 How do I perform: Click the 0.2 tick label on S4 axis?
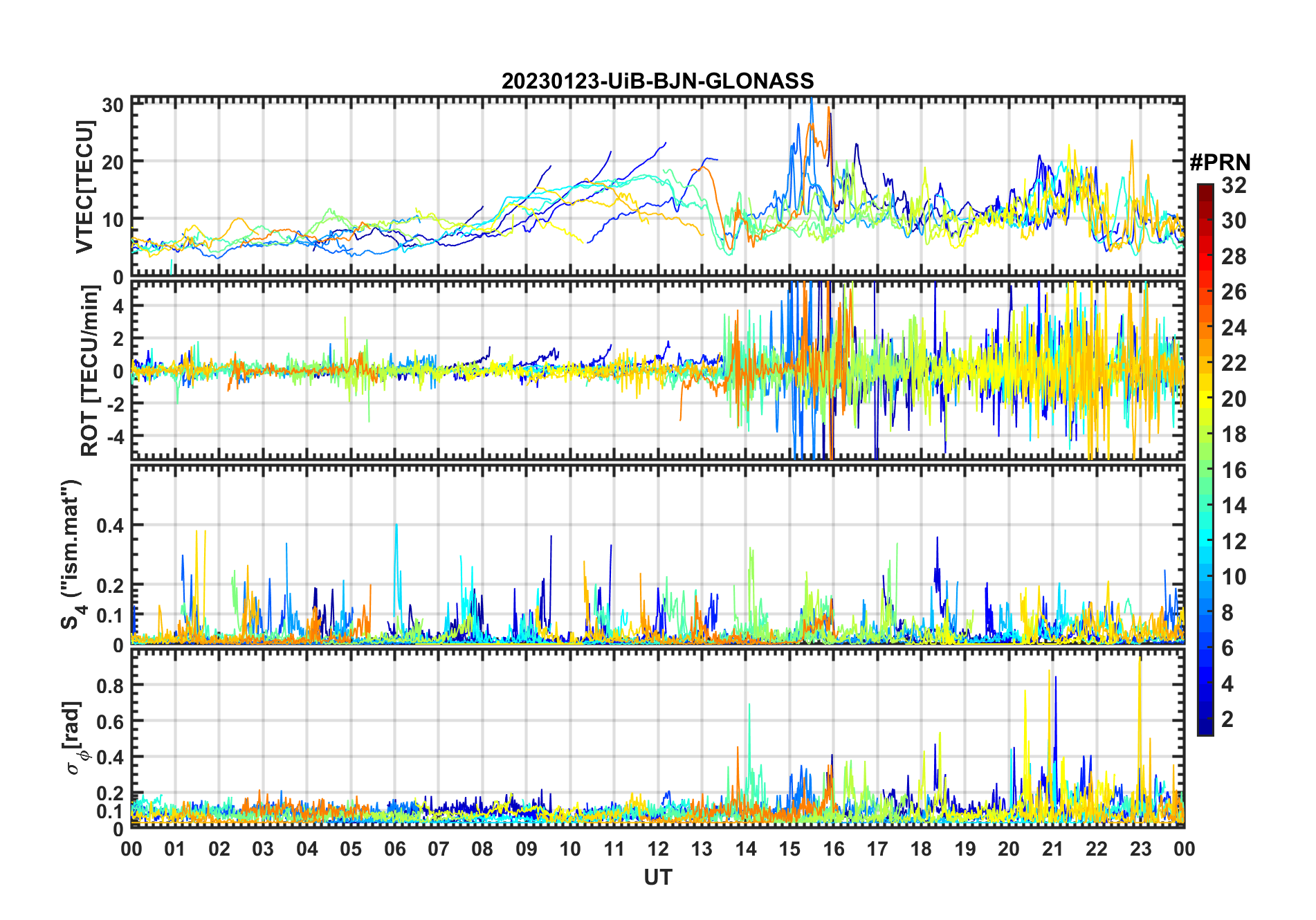110,585
